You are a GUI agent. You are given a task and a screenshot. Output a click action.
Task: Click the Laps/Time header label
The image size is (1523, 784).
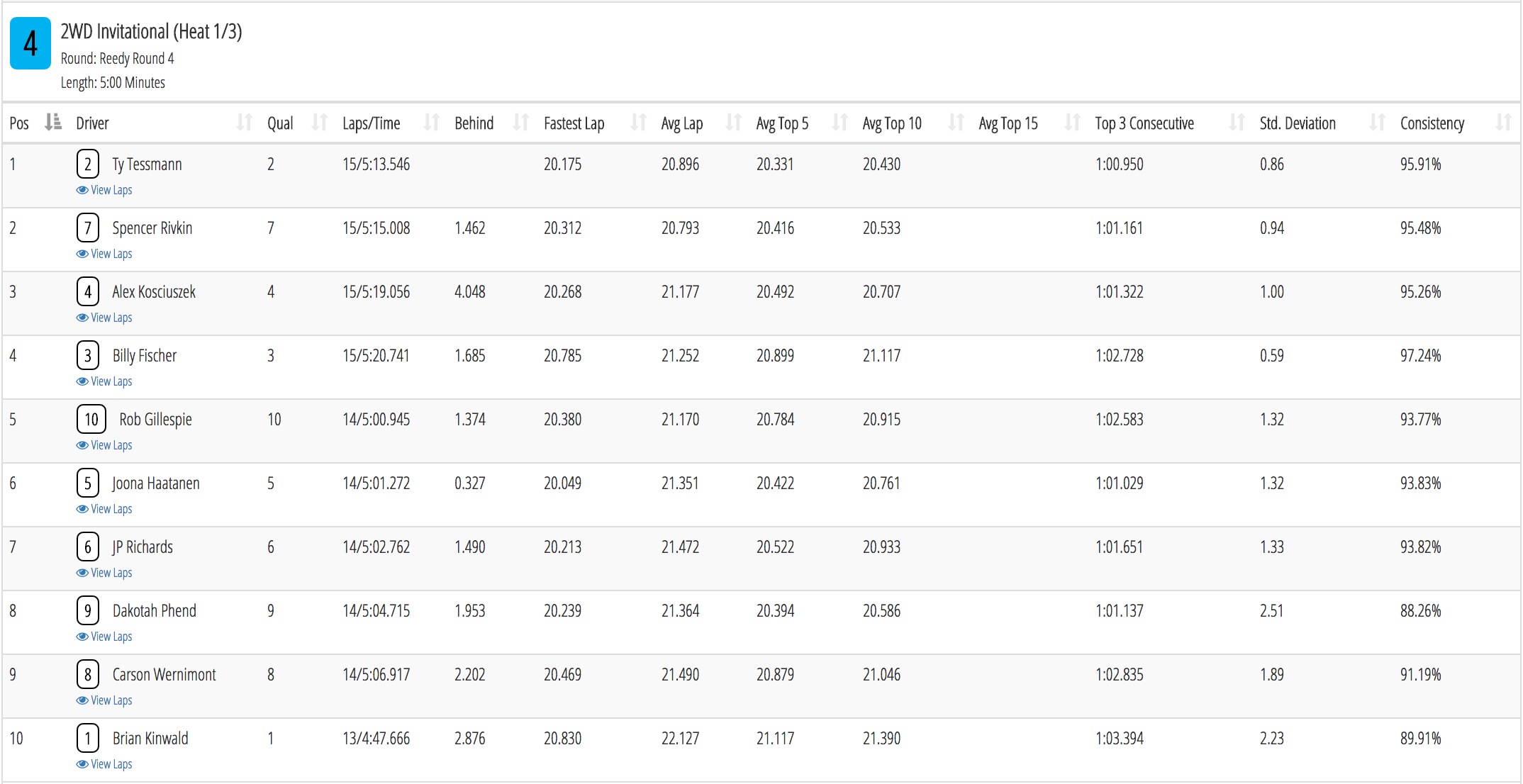coord(371,123)
